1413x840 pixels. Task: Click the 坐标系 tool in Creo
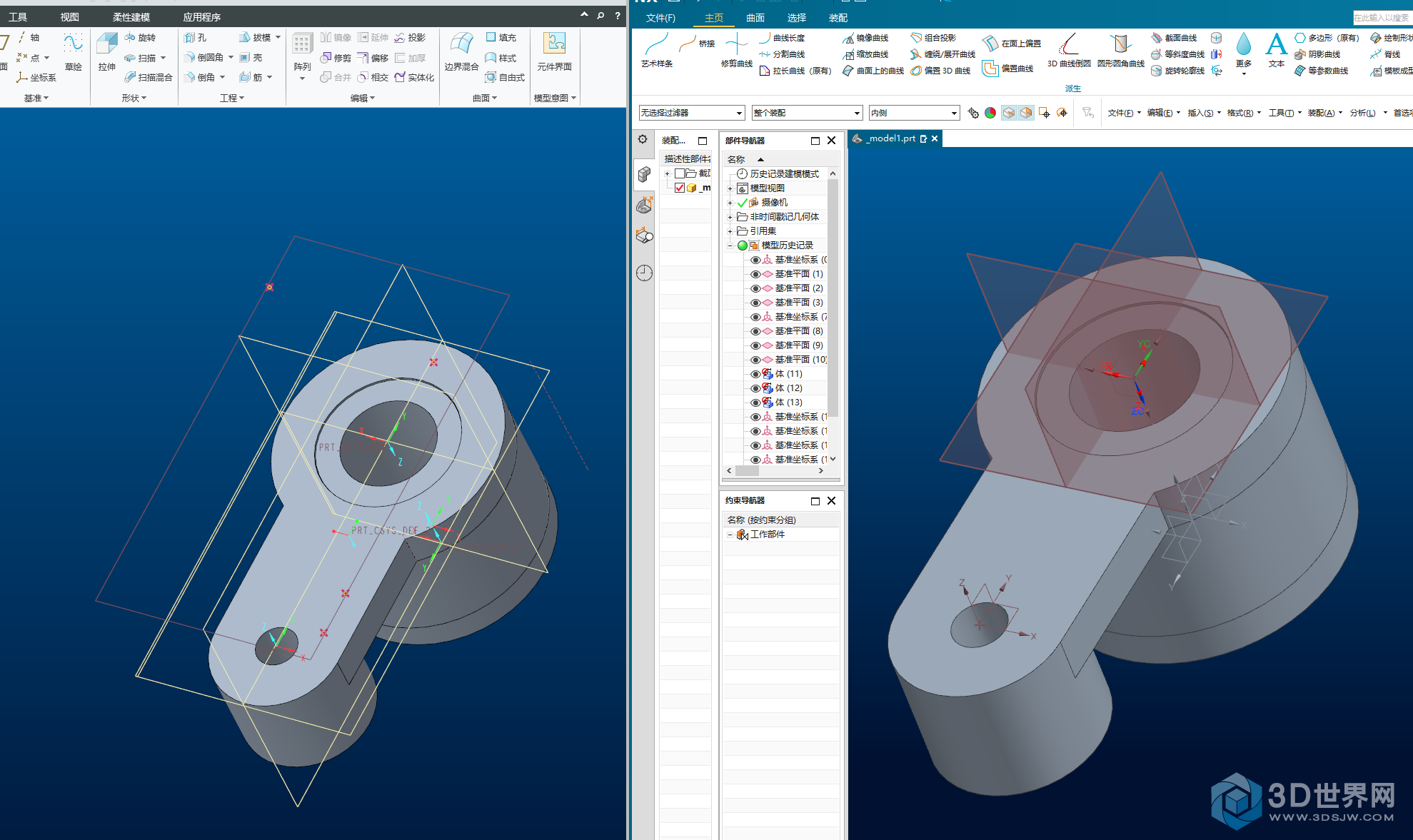pos(36,77)
